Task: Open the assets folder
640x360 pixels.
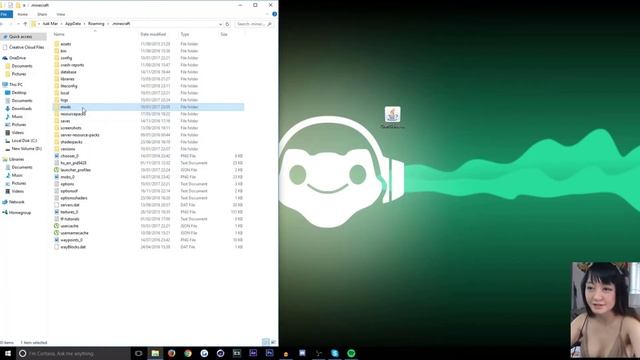Action: (66, 44)
